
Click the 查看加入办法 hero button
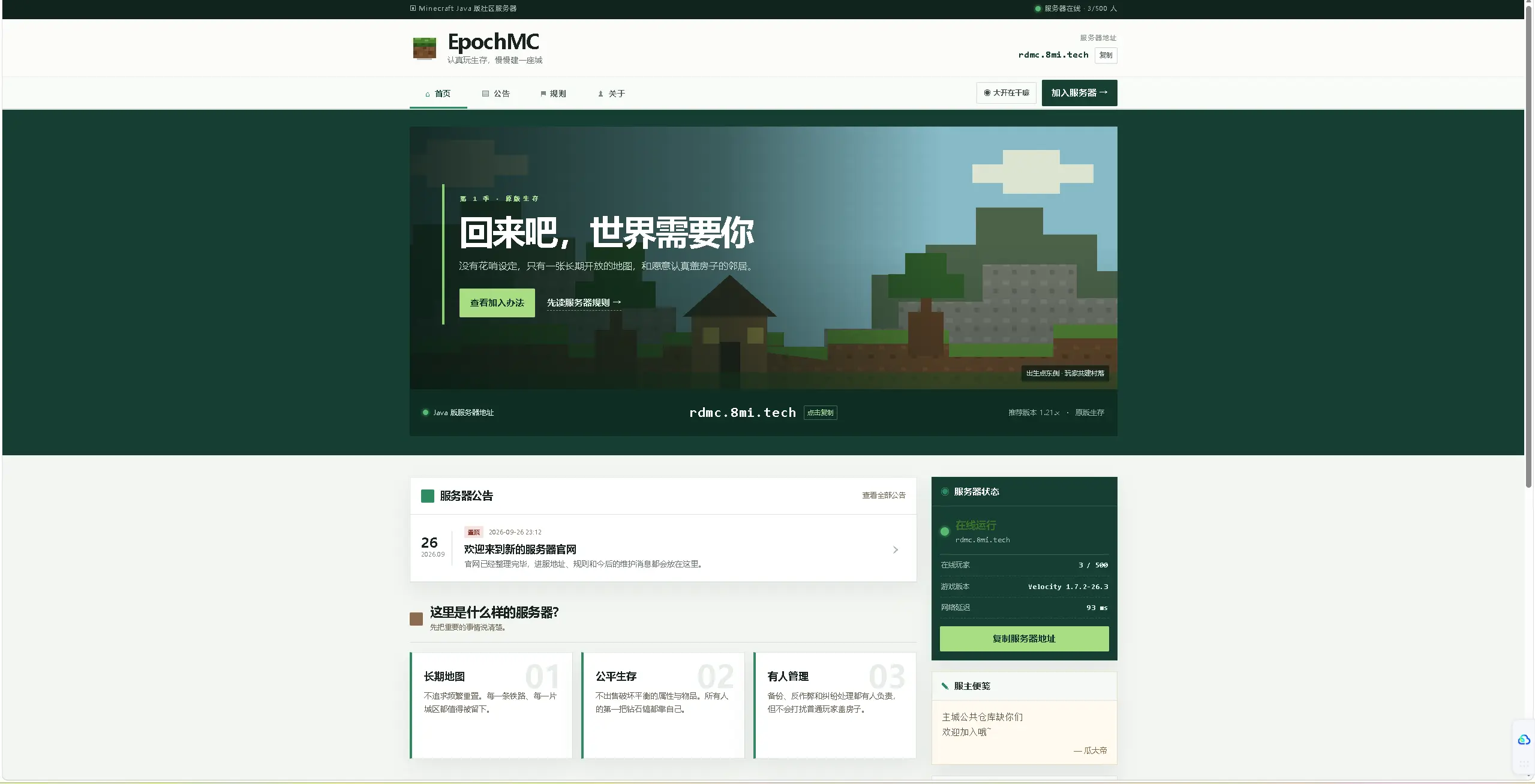[x=497, y=303]
